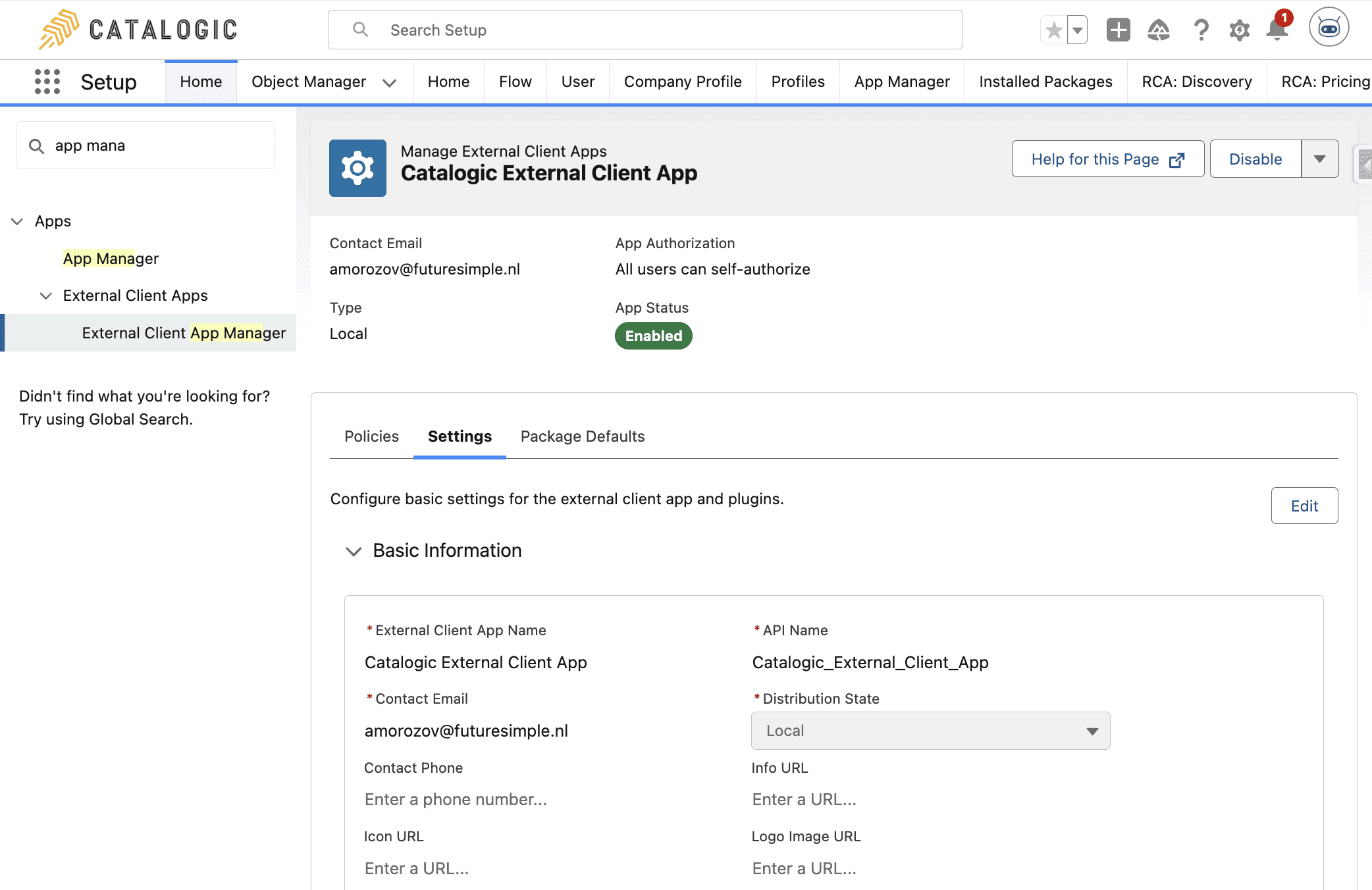This screenshot has width=1372, height=890.
Task: Click the Search Setup field
Action: [645, 30]
